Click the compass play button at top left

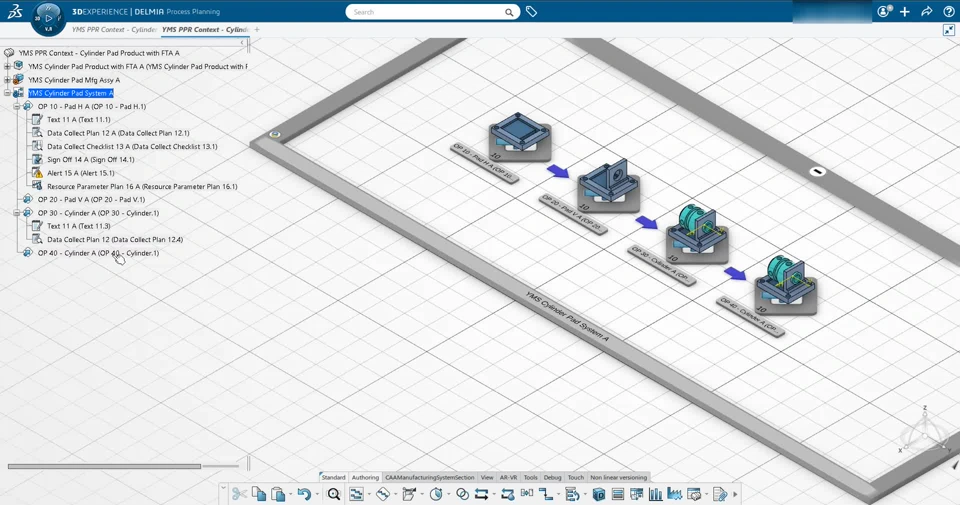[48, 18]
